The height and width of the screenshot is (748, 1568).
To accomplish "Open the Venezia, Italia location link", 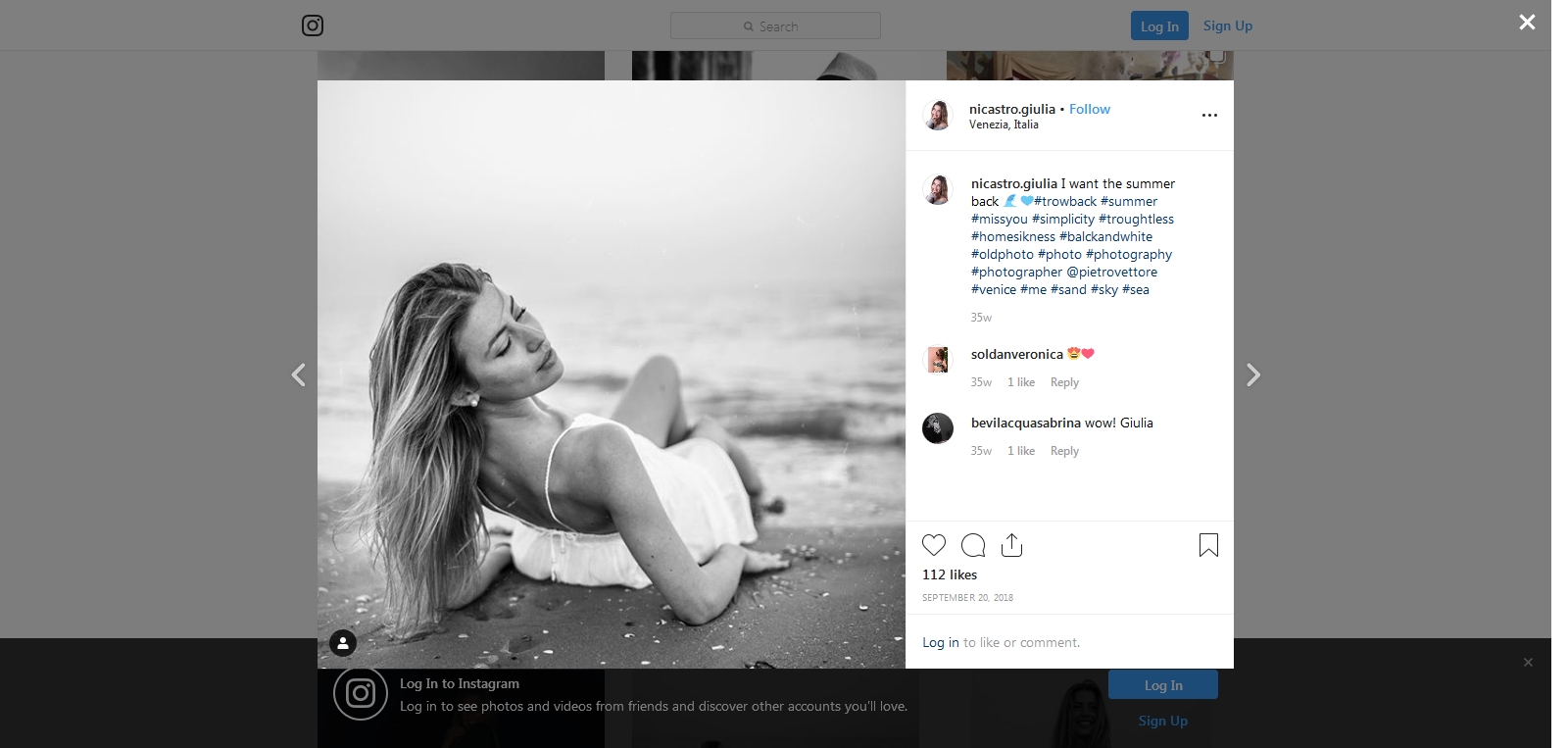I will [1004, 125].
